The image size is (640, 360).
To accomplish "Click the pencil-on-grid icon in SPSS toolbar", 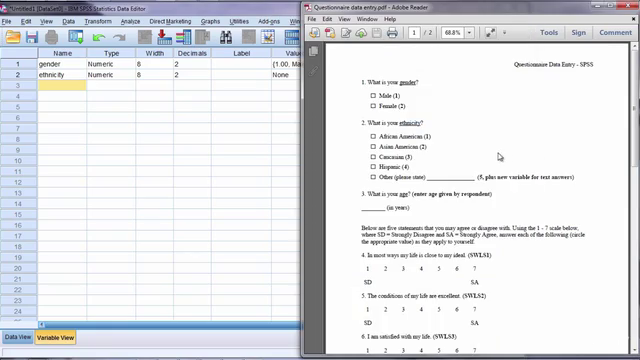I will [268, 37].
